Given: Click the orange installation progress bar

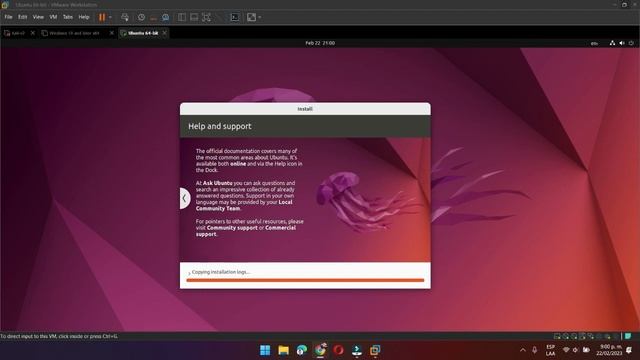Looking at the screenshot, I should (x=305, y=280).
